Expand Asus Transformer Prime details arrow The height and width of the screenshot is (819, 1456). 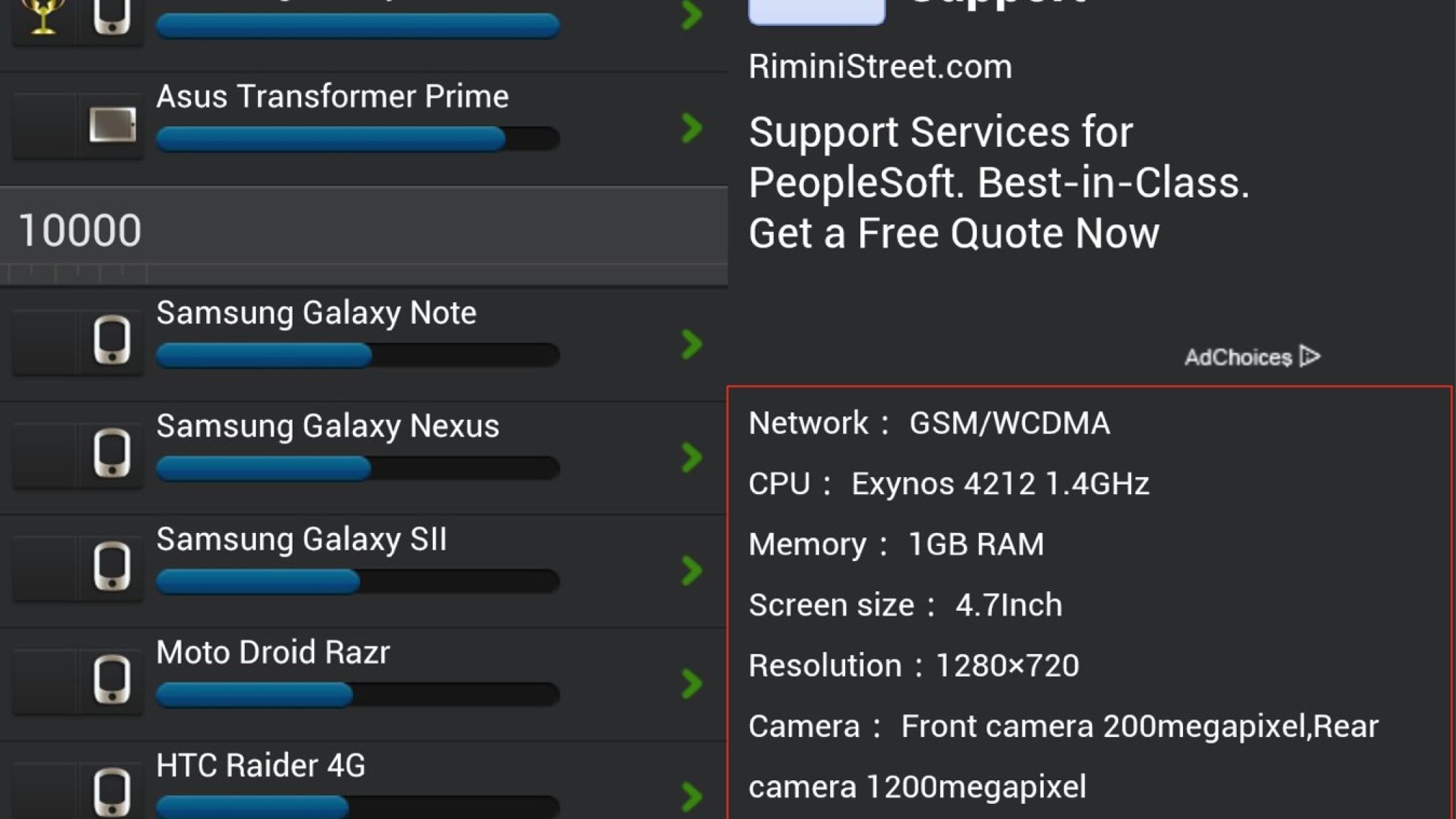[x=691, y=128]
